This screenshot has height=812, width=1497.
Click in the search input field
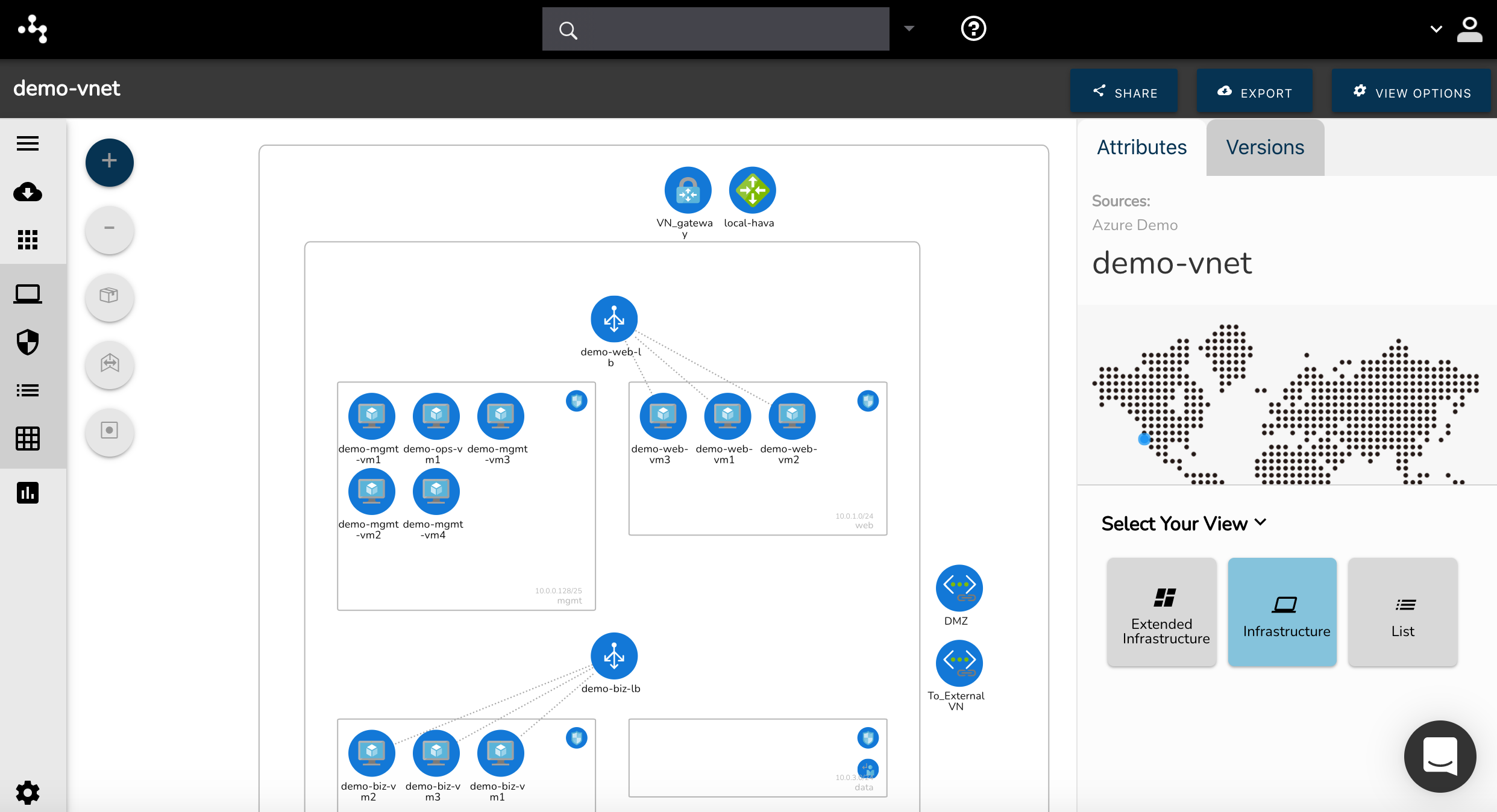[716, 29]
